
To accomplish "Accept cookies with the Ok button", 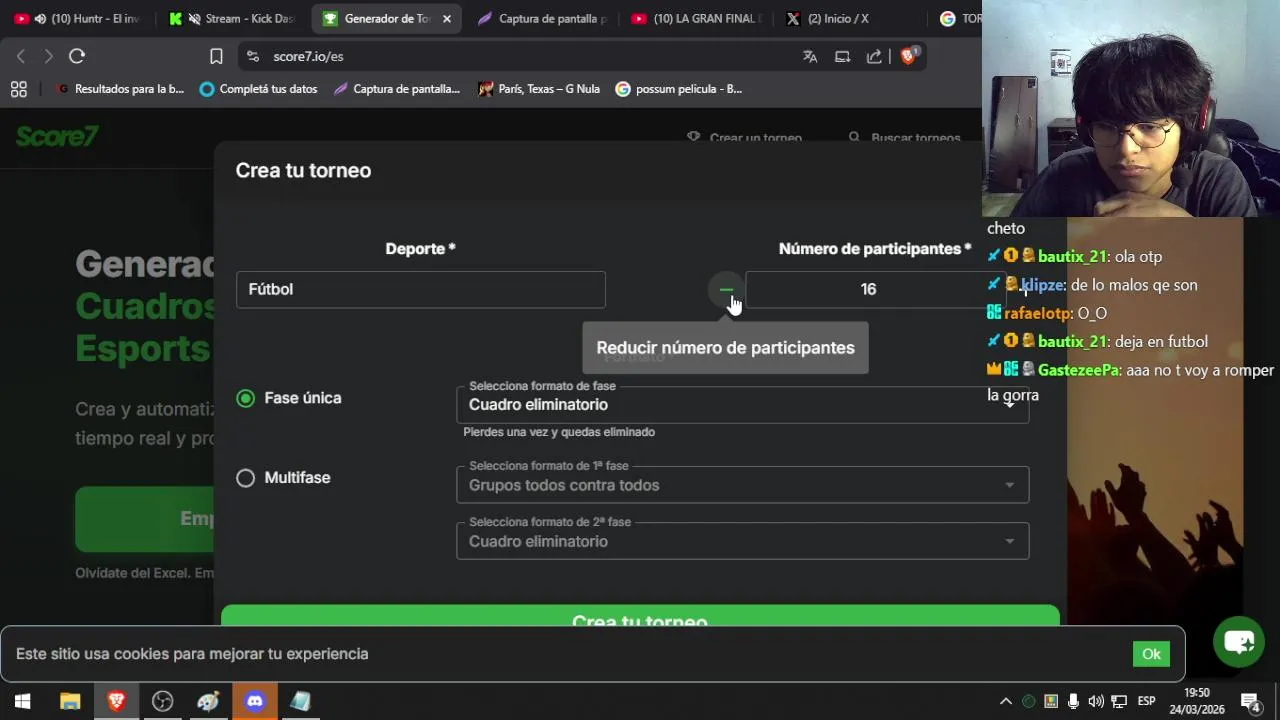I will pyautogui.click(x=1151, y=654).
